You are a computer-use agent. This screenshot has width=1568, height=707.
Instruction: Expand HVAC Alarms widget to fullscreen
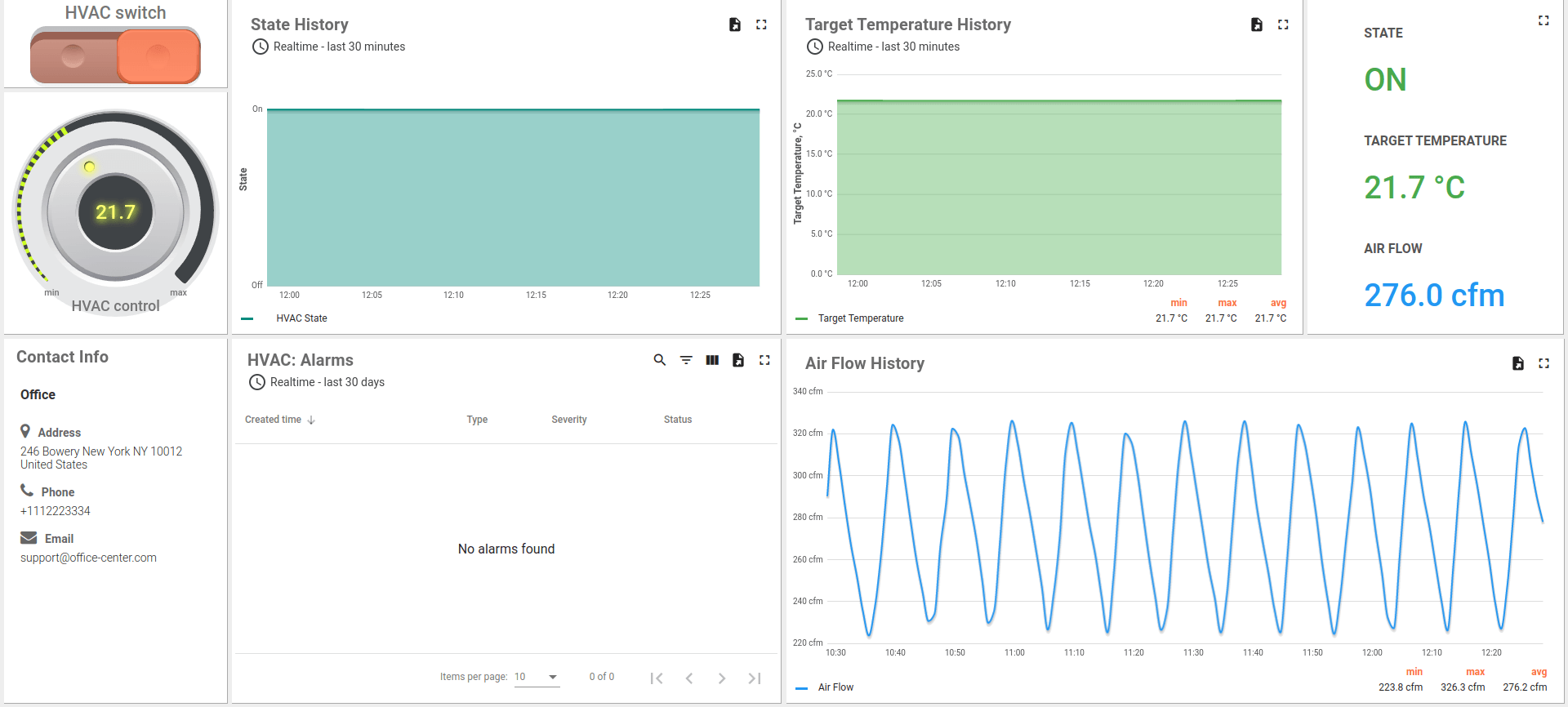coord(764,360)
